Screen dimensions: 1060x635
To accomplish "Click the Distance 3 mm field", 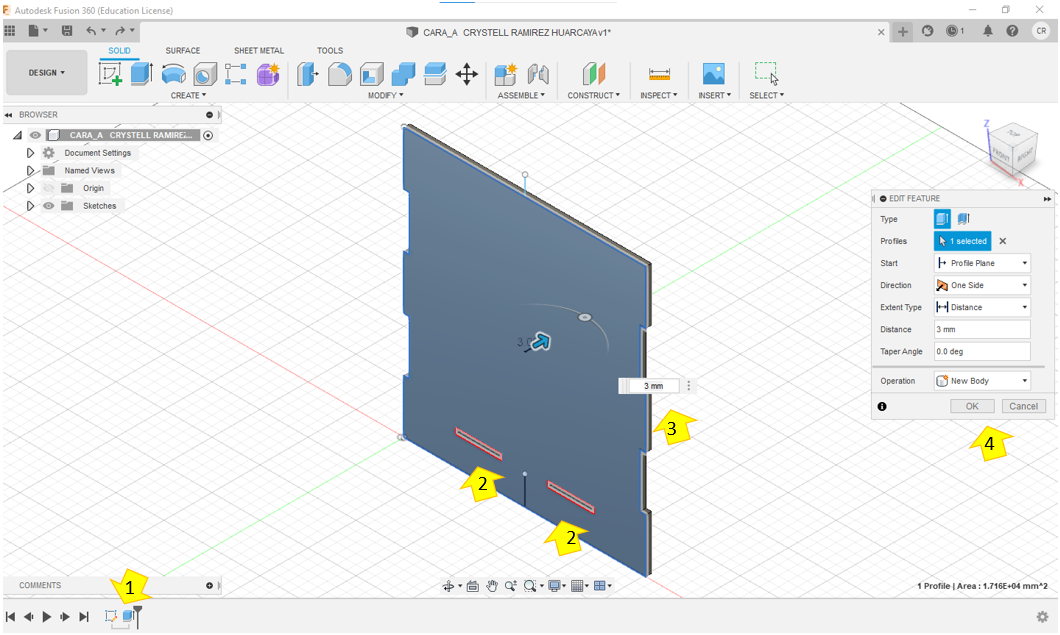I will tap(982, 329).
